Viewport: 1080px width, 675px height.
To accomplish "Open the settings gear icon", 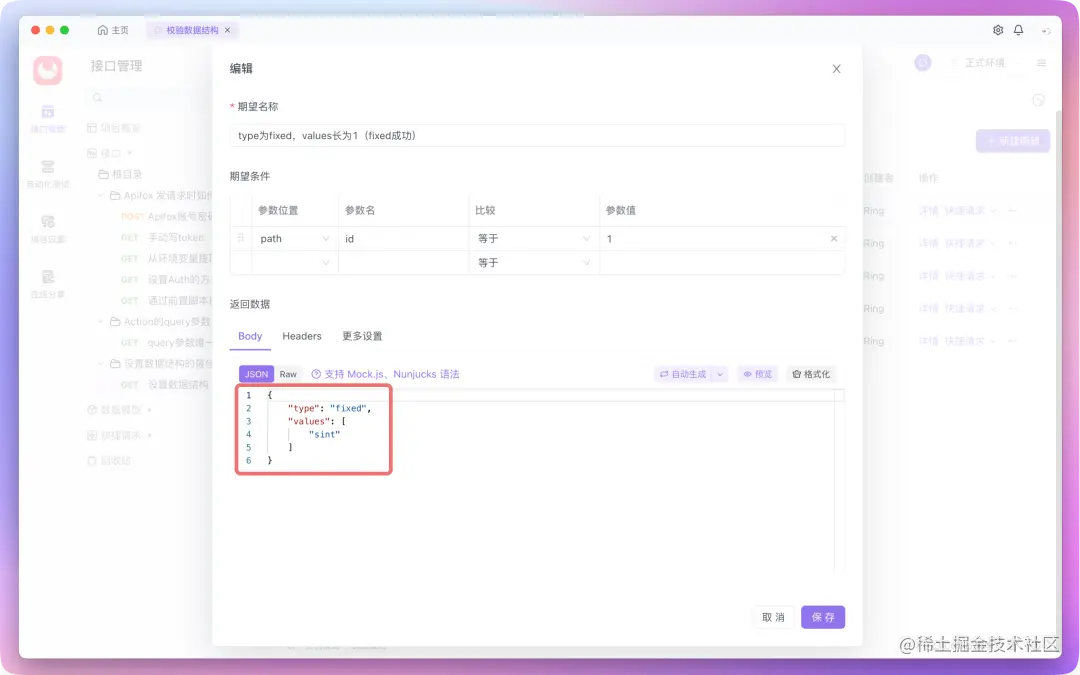I will point(997,30).
